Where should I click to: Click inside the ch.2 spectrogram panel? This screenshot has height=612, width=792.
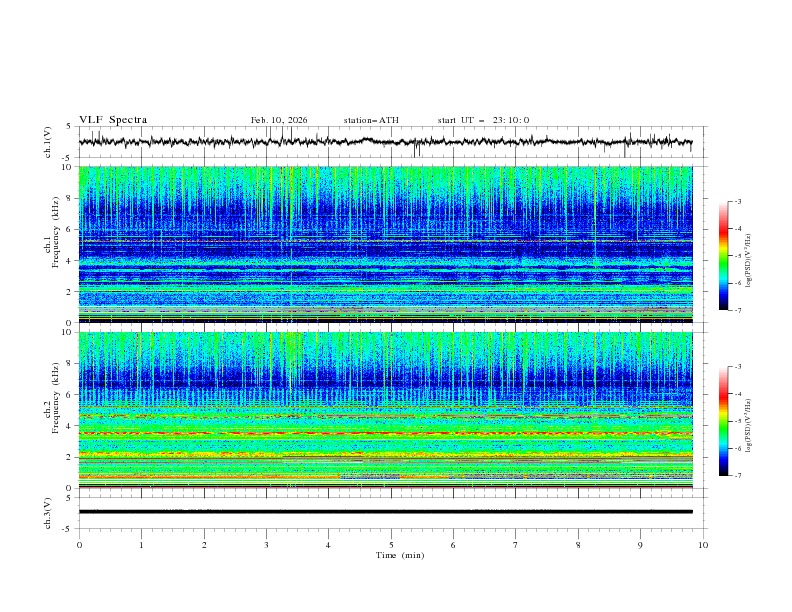click(x=385, y=410)
